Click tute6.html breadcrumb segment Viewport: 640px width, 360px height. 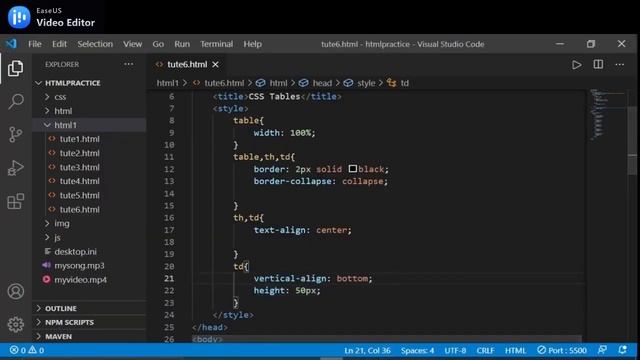point(224,83)
